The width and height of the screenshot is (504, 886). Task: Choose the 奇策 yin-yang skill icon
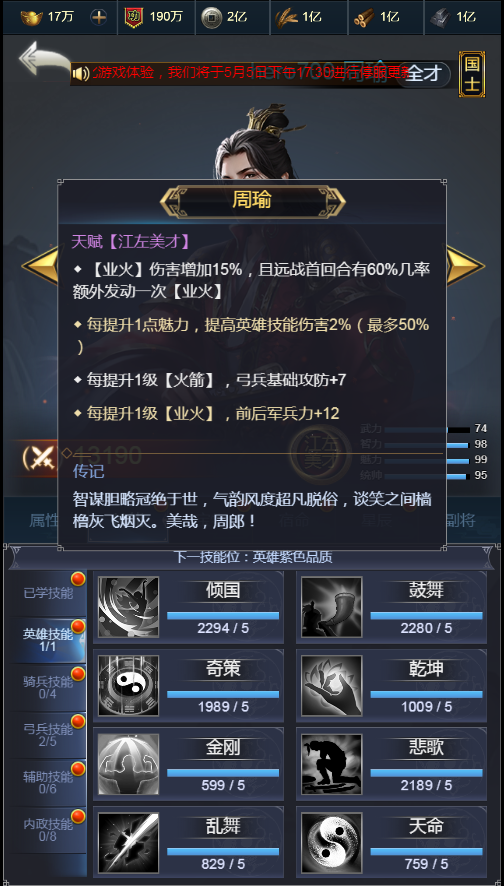tap(128, 685)
